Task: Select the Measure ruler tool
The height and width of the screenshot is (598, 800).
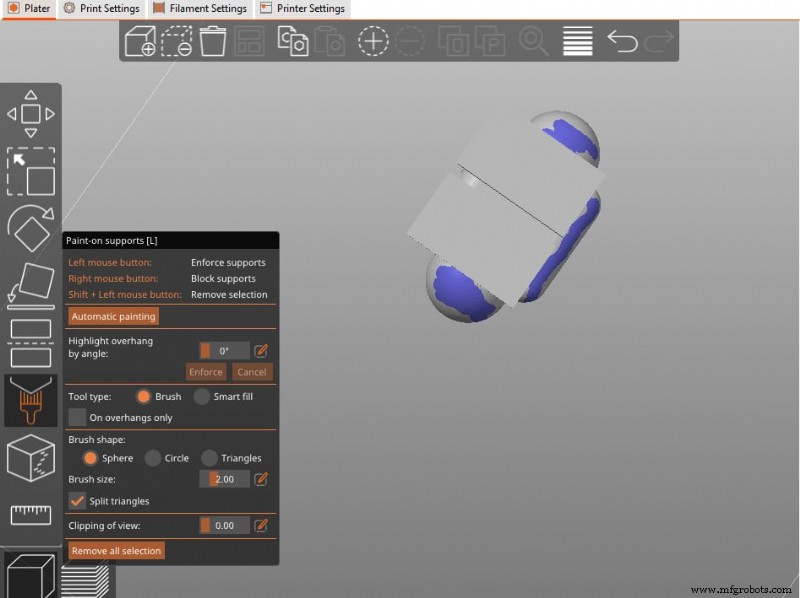Action: coord(31,515)
